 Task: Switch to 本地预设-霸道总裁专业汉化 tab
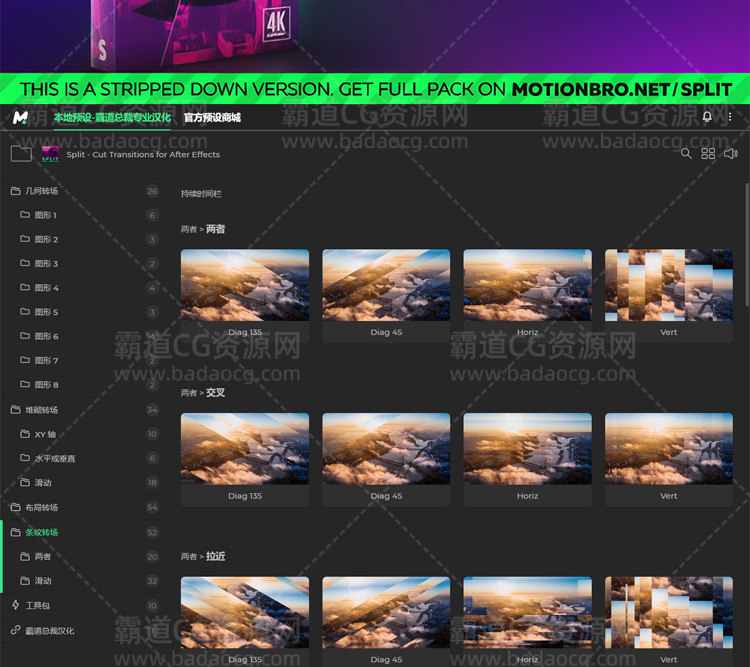point(112,118)
